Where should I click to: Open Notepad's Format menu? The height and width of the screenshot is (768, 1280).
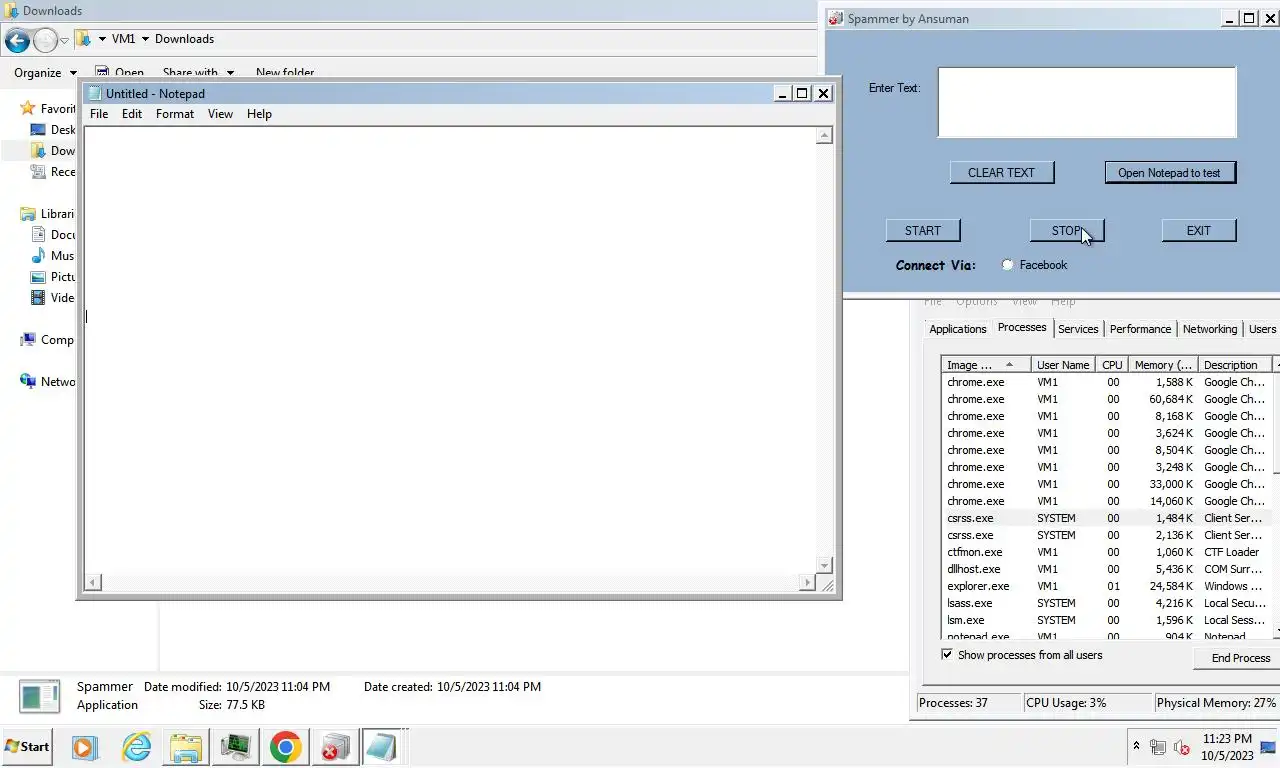175,114
